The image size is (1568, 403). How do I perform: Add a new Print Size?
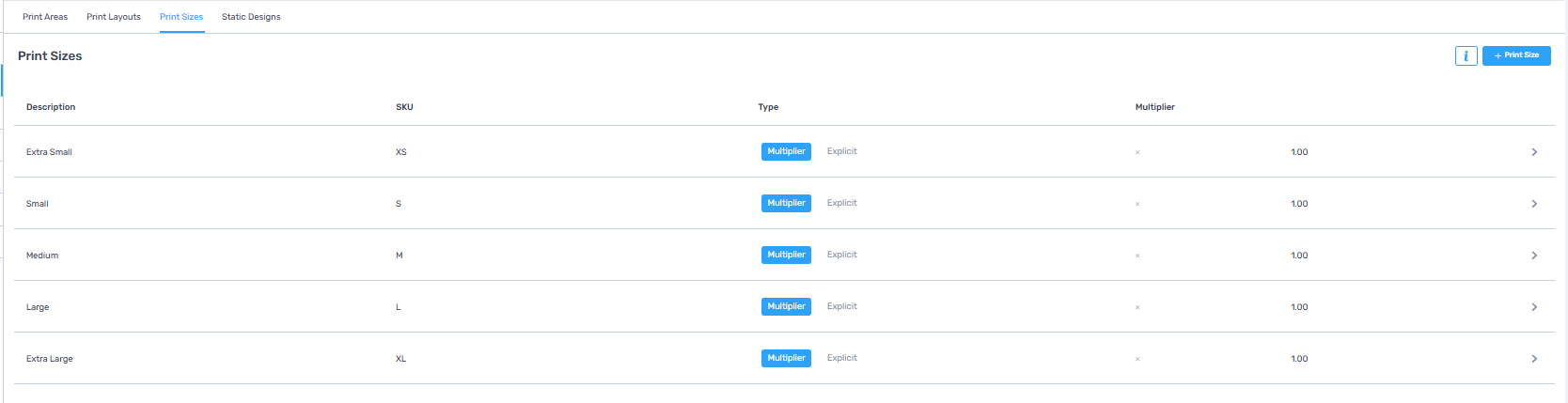(1516, 55)
